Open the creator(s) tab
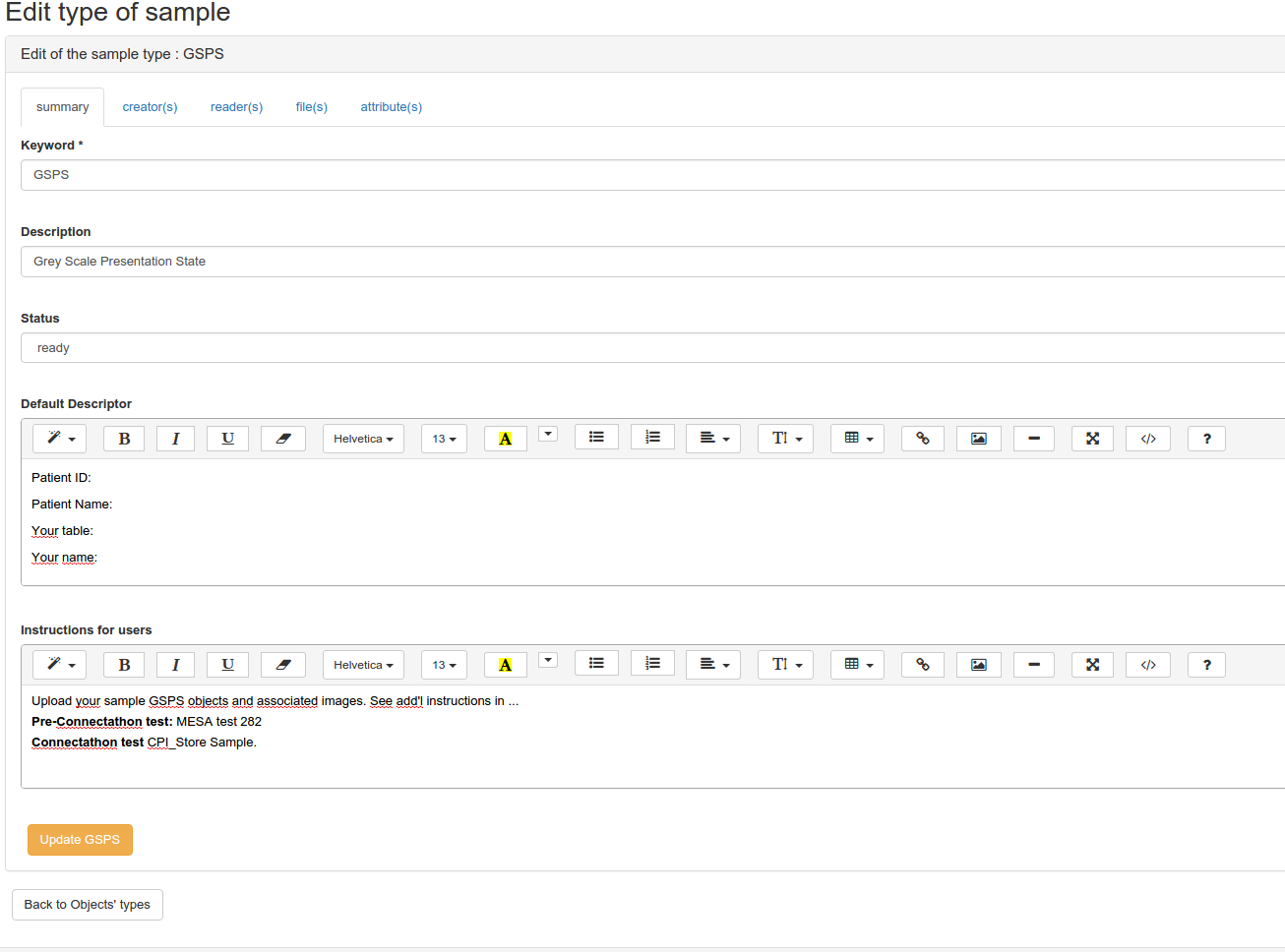 (150, 107)
